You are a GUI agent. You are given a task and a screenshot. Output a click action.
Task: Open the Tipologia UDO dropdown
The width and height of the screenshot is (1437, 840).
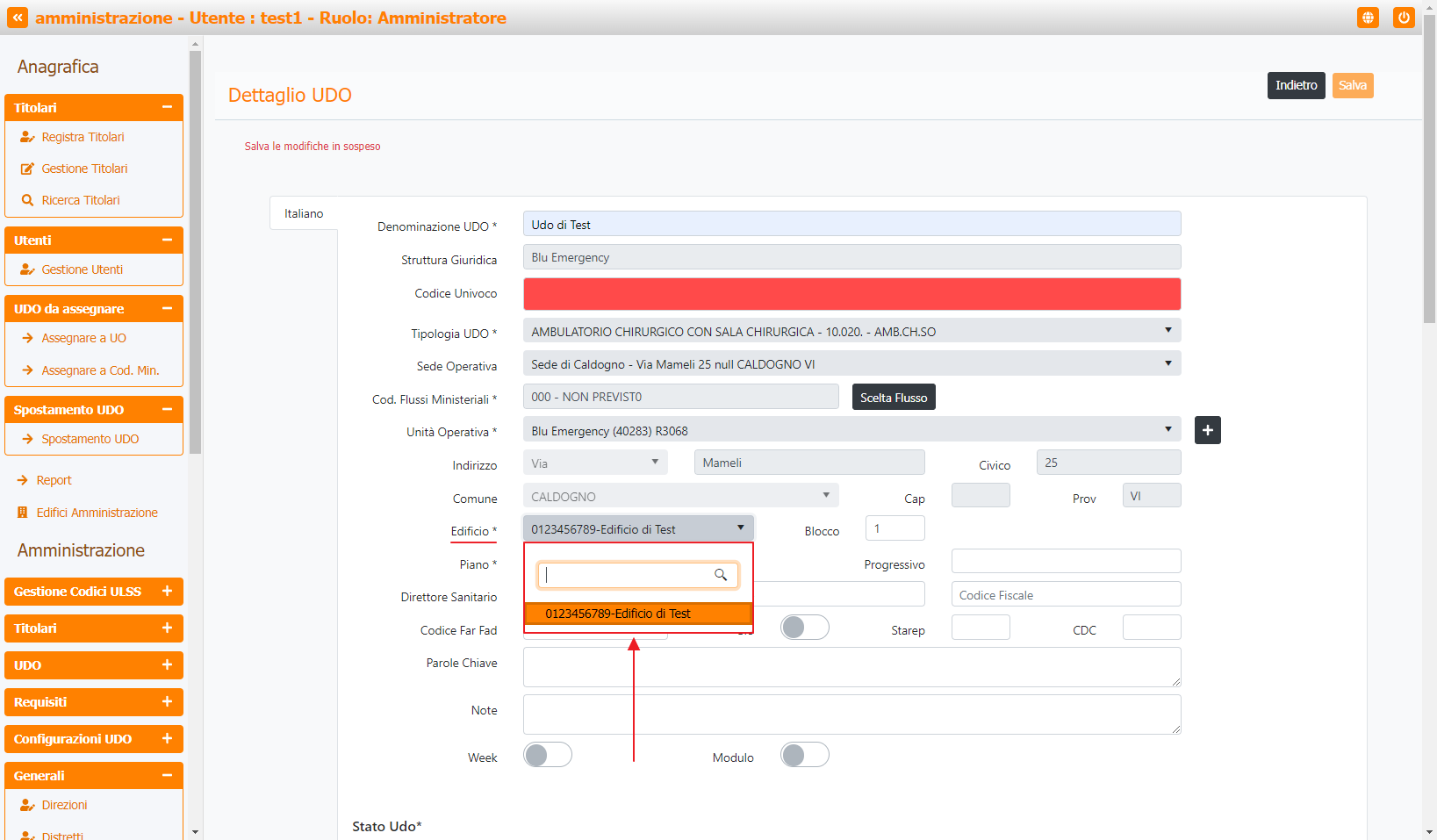851,331
